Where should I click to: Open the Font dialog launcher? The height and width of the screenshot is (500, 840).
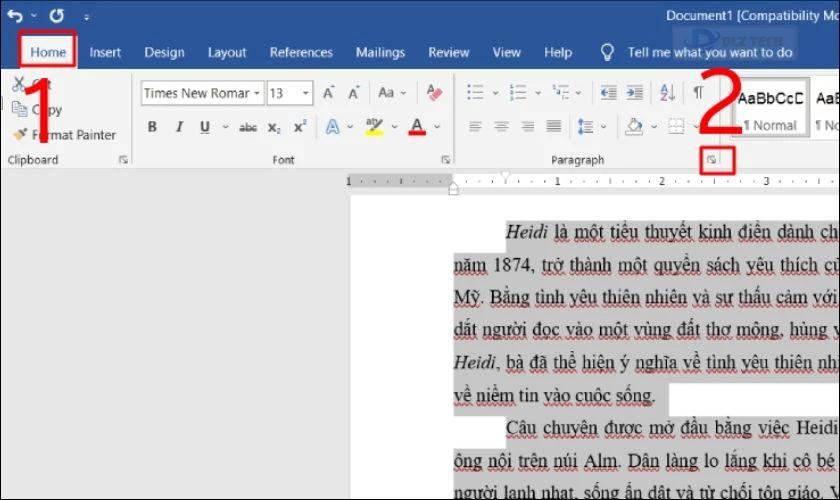[x=445, y=160]
